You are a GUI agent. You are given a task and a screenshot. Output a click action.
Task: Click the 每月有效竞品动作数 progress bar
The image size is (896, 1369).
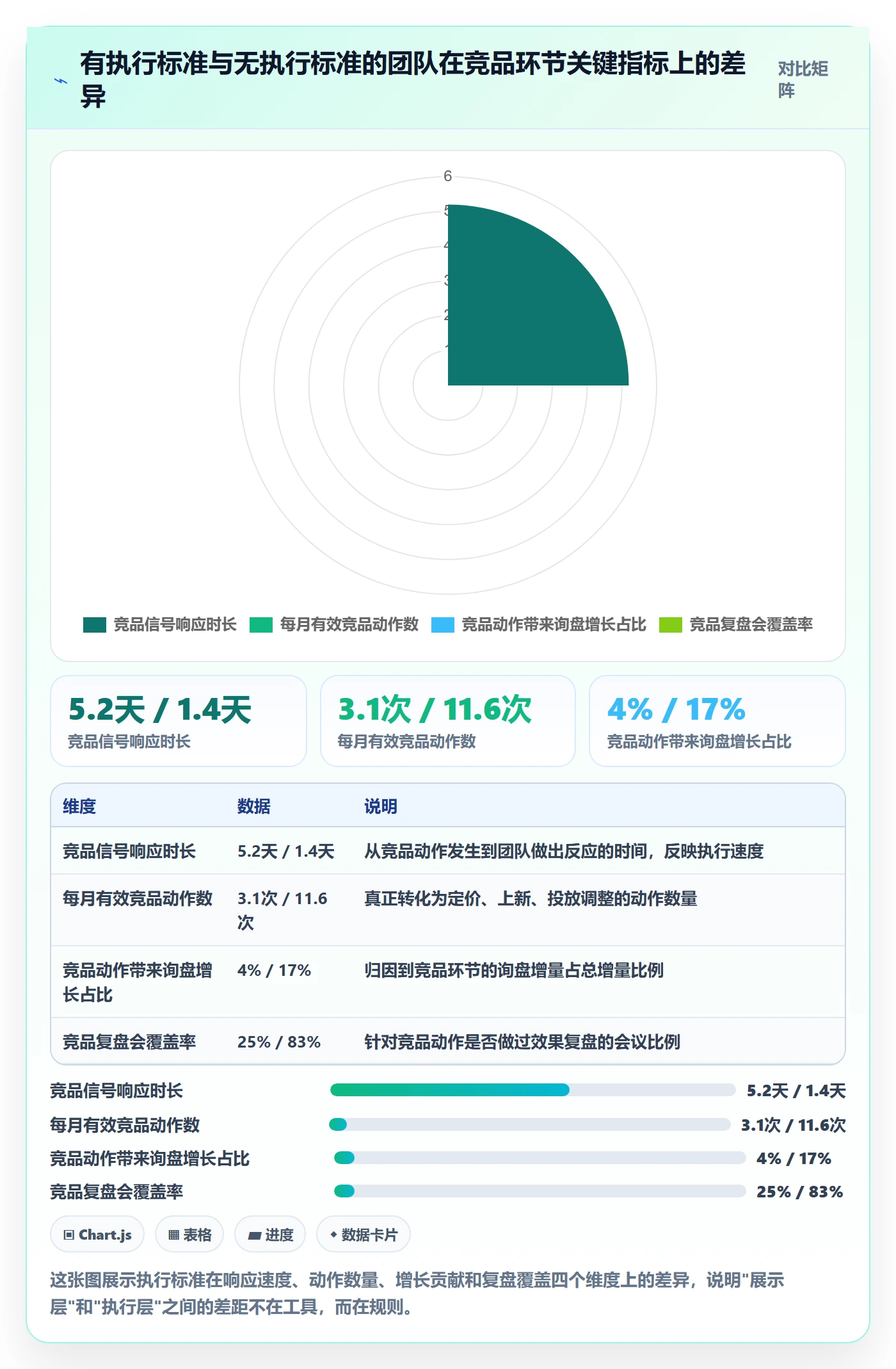pyautogui.click(x=530, y=1124)
